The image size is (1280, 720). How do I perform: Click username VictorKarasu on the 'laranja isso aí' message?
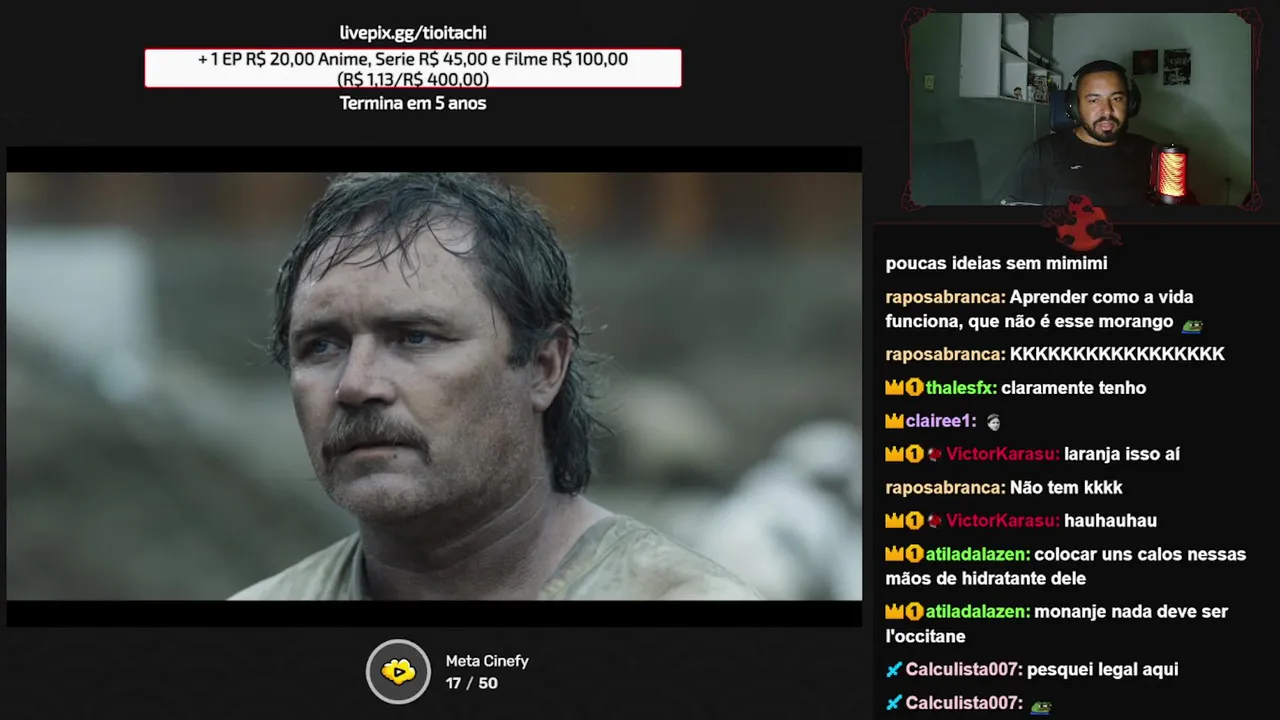1003,454
